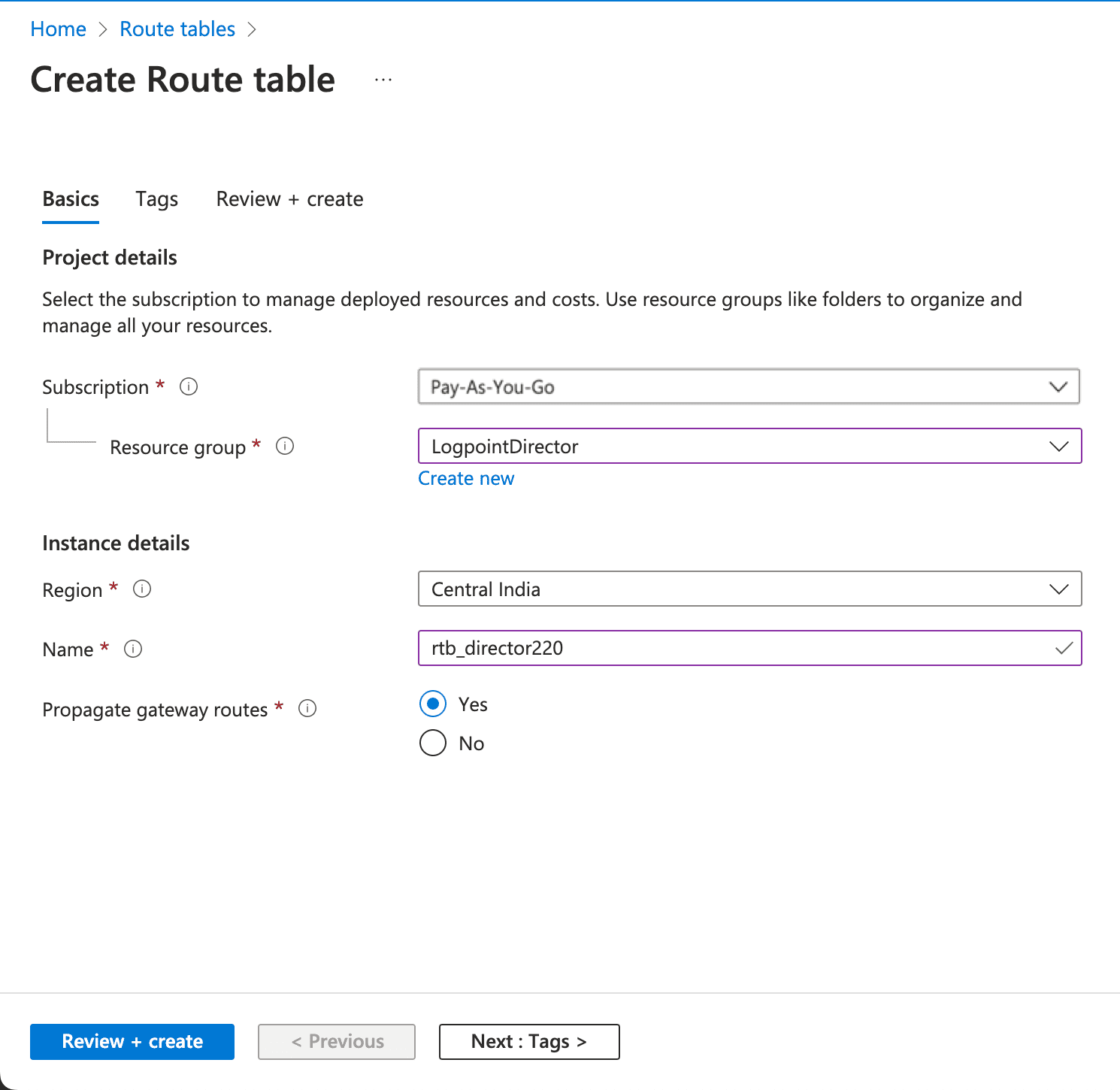The width and height of the screenshot is (1120, 1090).
Task: Open the Region dropdown showing Central India
Action: (x=1058, y=589)
